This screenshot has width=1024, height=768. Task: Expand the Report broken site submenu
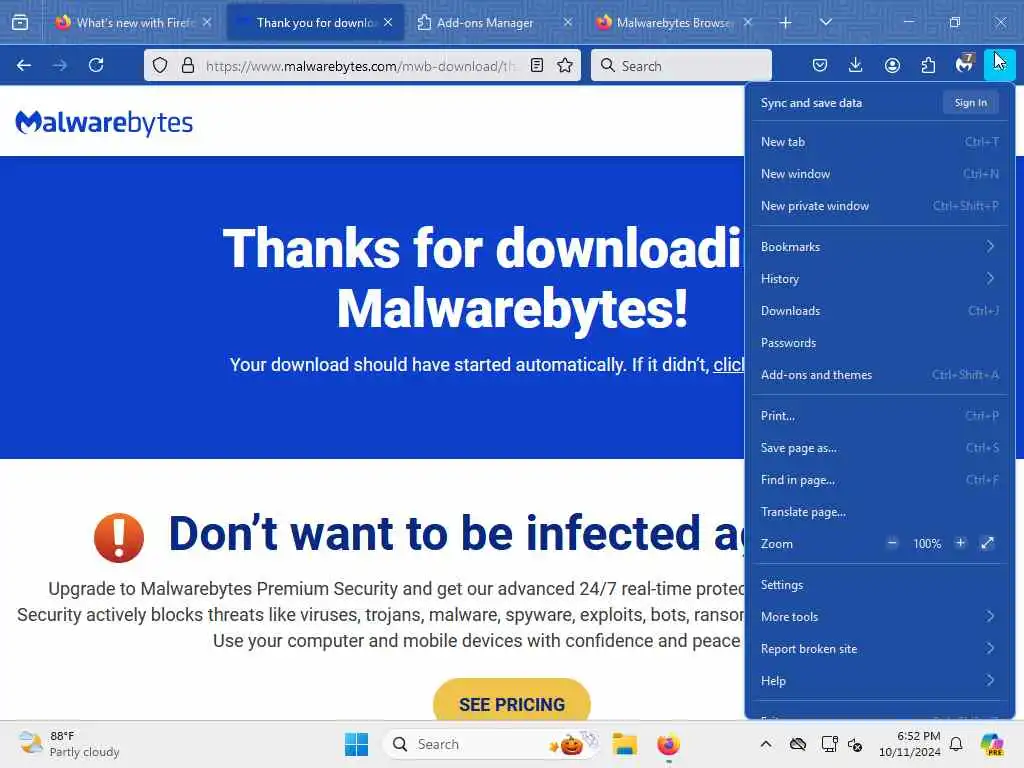pyautogui.click(x=879, y=649)
